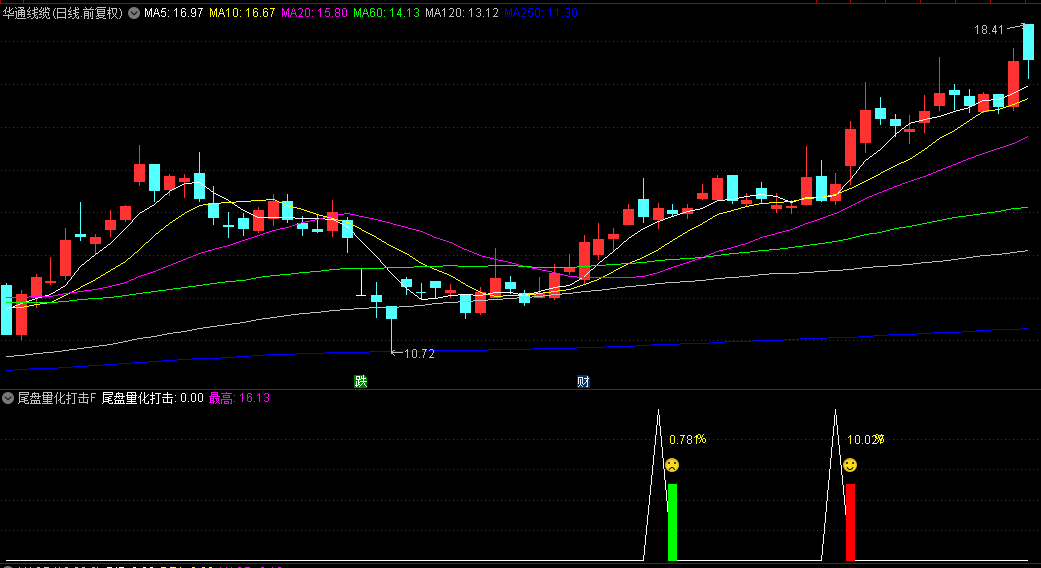
Task: Click the MA5: 16.97 label
Action: tap(173, 13)
